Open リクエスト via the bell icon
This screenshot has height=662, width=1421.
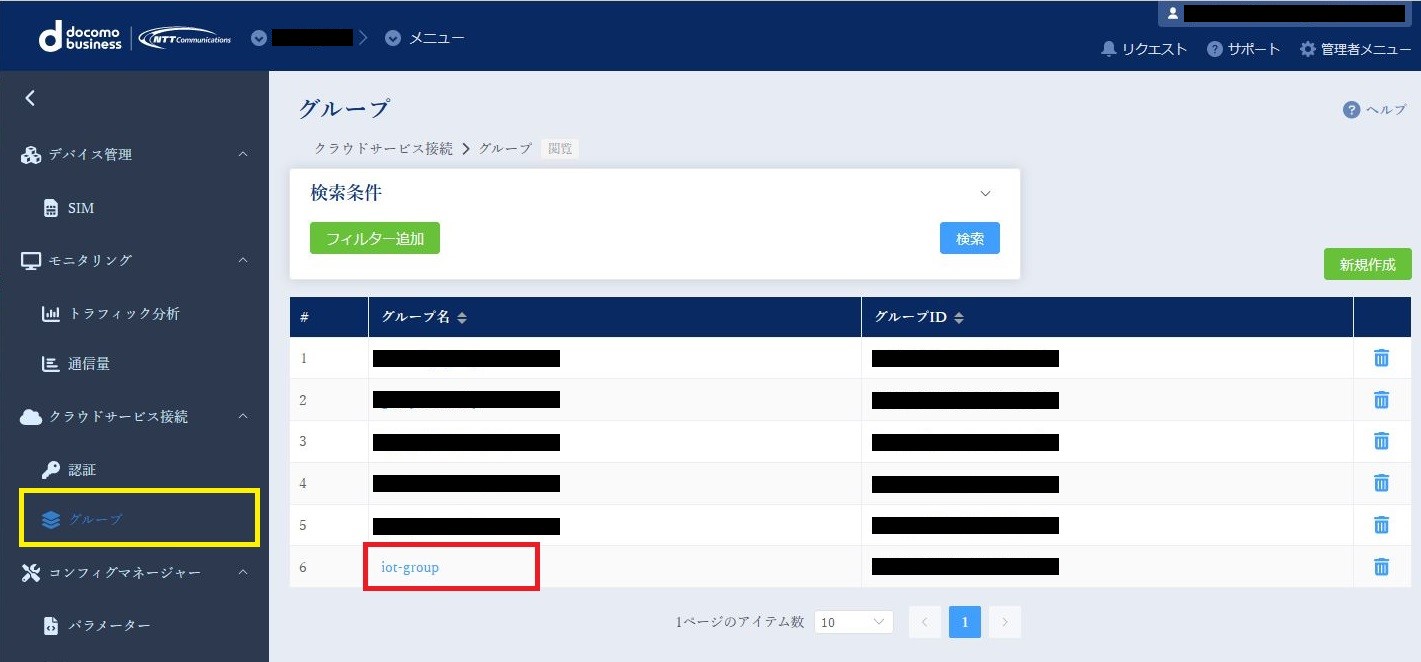(x=1143, y=47)
